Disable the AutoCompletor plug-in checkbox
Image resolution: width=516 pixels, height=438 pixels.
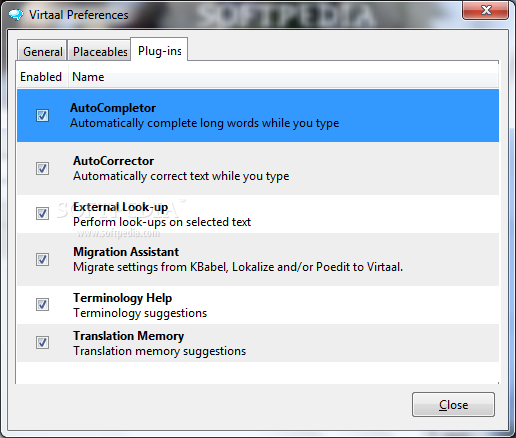tap(42, 115)
